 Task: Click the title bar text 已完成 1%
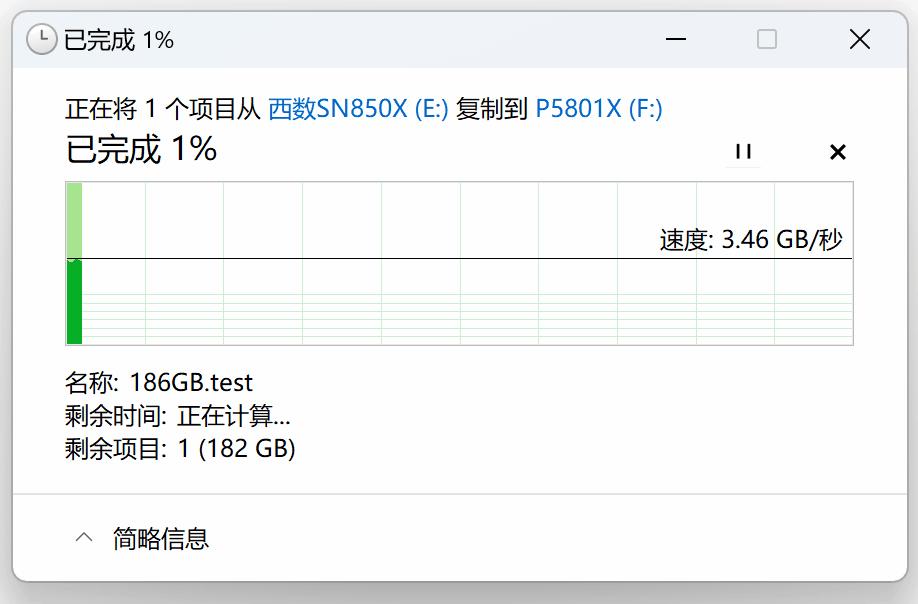click(119, 40)
